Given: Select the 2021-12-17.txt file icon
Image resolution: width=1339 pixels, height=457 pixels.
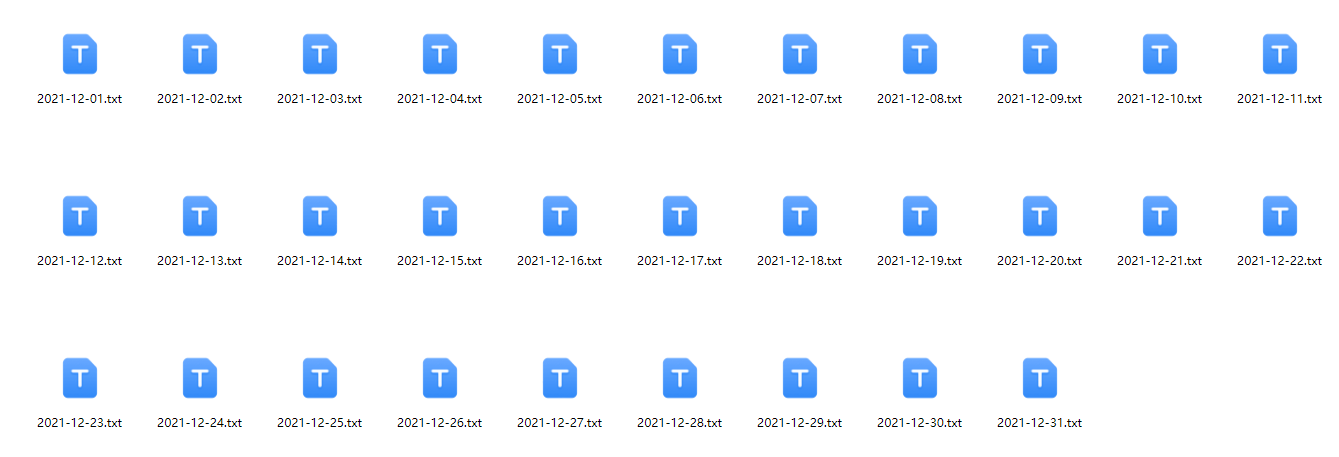Looking at the screenshot, I should coord(679,216).
